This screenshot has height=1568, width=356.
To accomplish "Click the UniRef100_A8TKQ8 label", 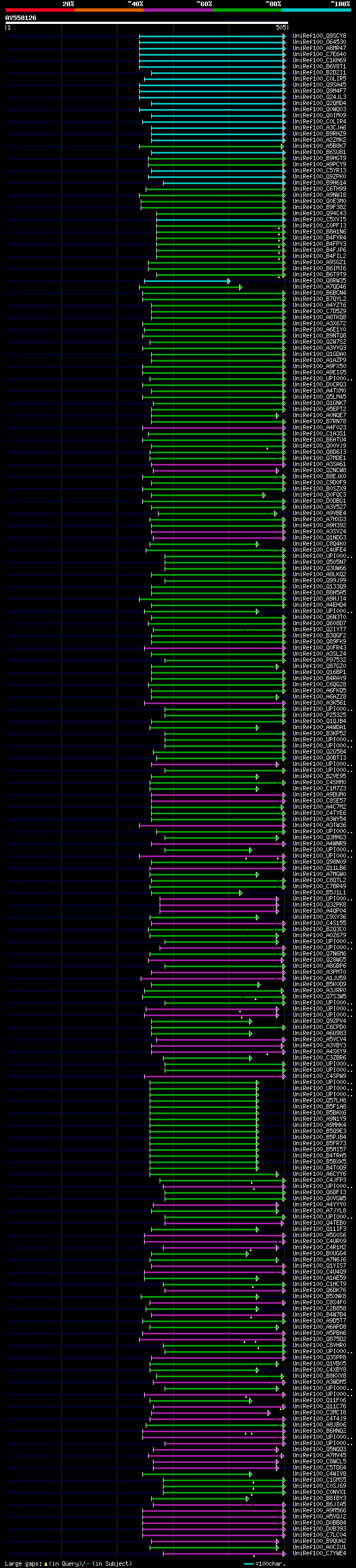I will coord(319,317).
